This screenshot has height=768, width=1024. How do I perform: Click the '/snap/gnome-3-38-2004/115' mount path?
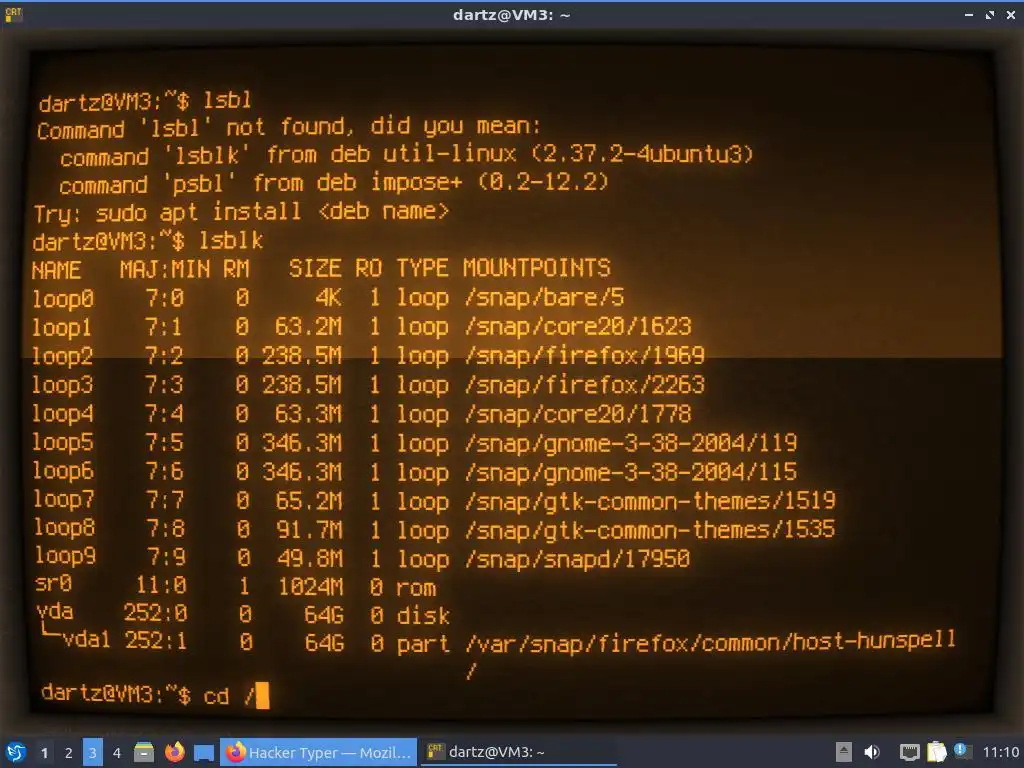(x=631, y=472)
